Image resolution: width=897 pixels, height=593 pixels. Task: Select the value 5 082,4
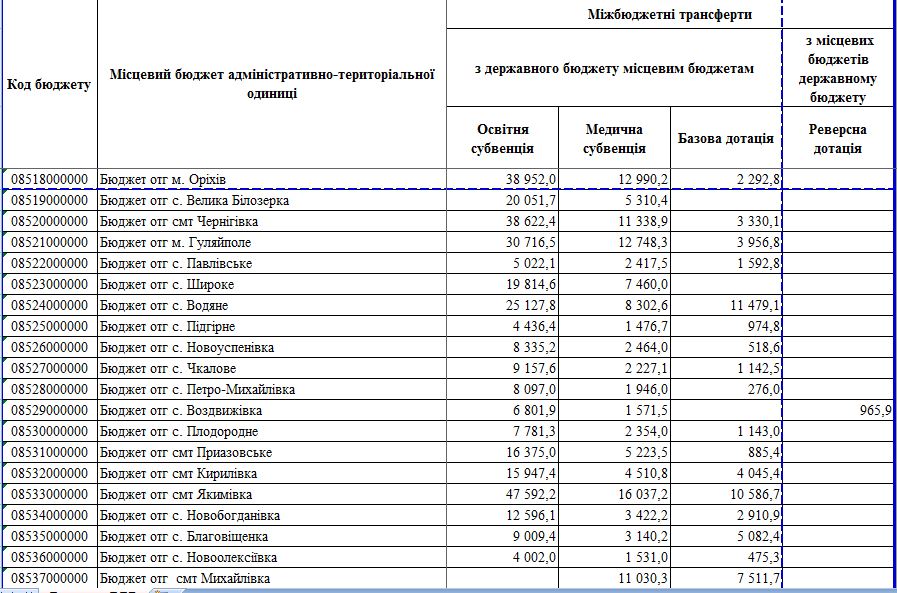(726, 536)
